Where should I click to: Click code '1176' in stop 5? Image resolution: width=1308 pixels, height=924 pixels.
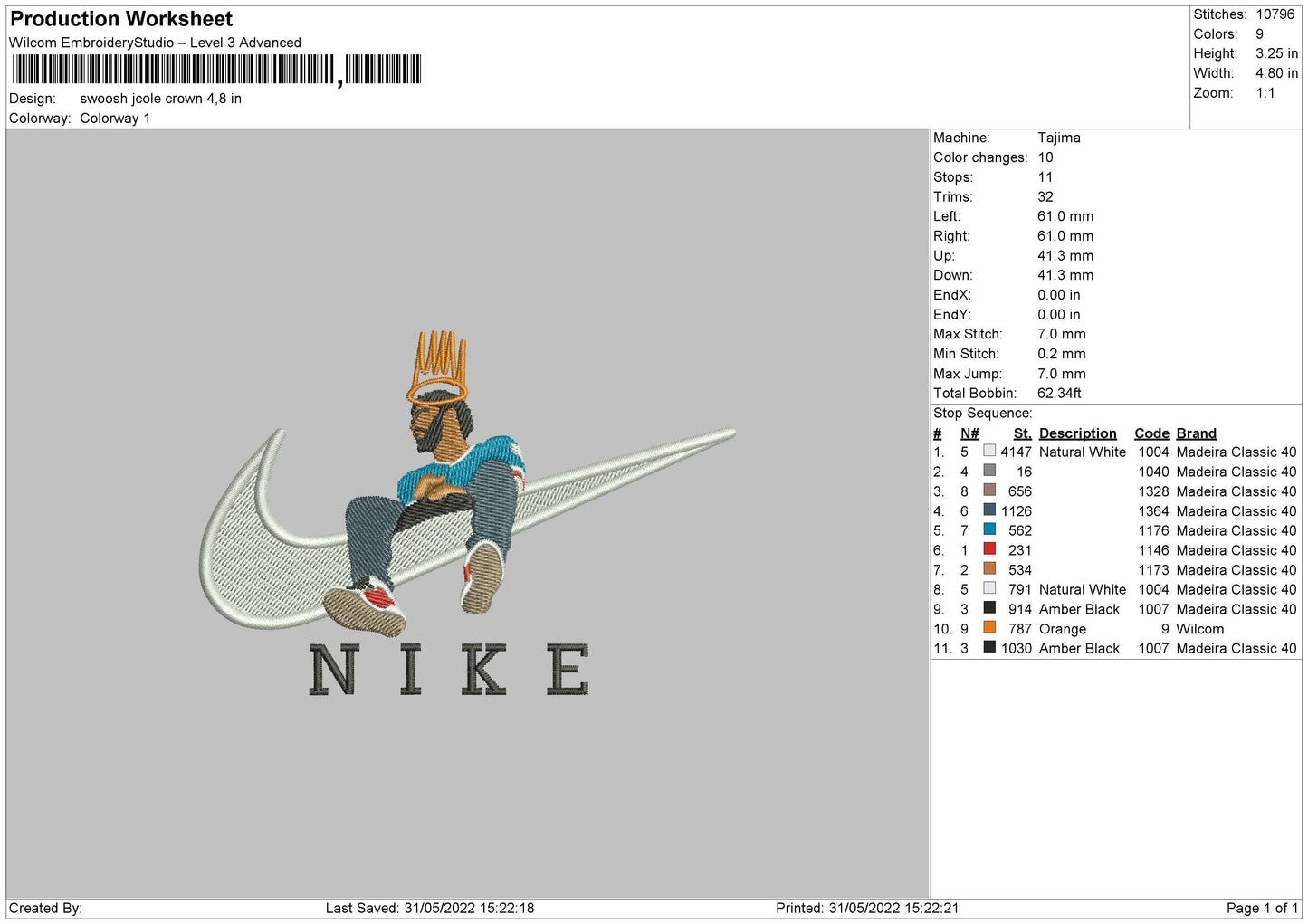tap(1154, 530)
